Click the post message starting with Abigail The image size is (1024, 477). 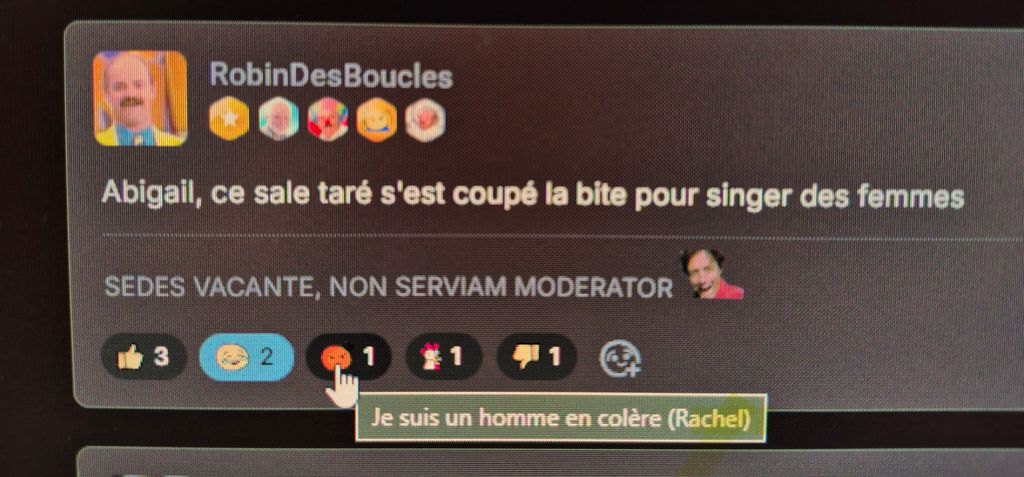coord(533,194)
